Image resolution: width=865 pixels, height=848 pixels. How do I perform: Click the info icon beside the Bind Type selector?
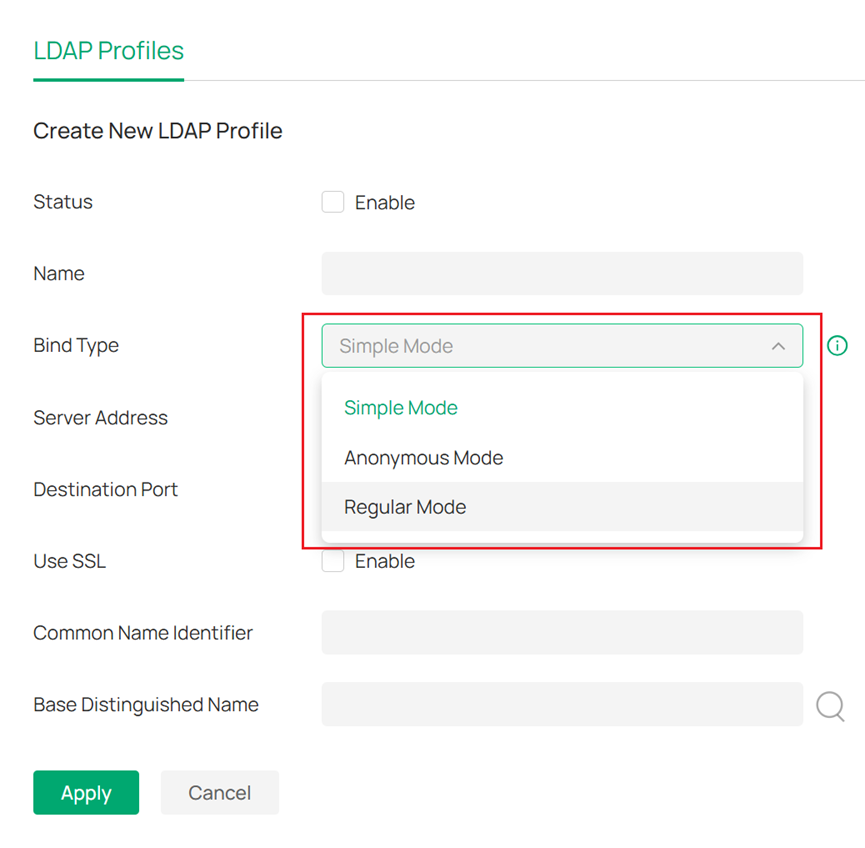(x=837, y=345)
